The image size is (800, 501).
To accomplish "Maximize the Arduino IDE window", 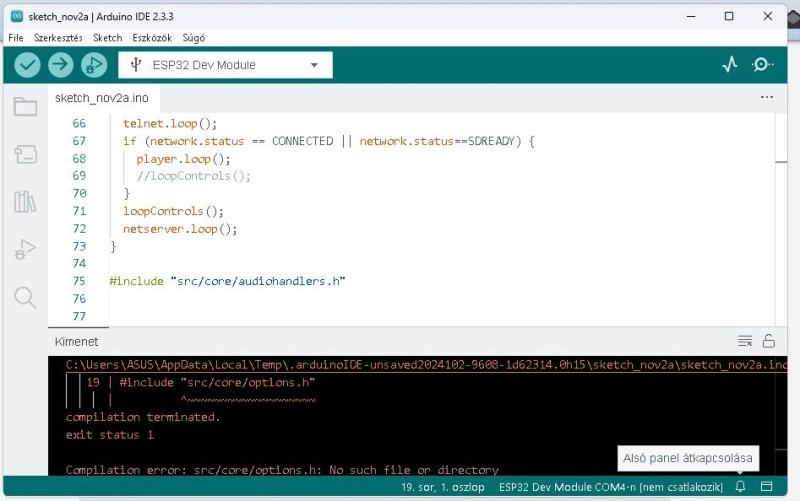I will click(729, 16).
